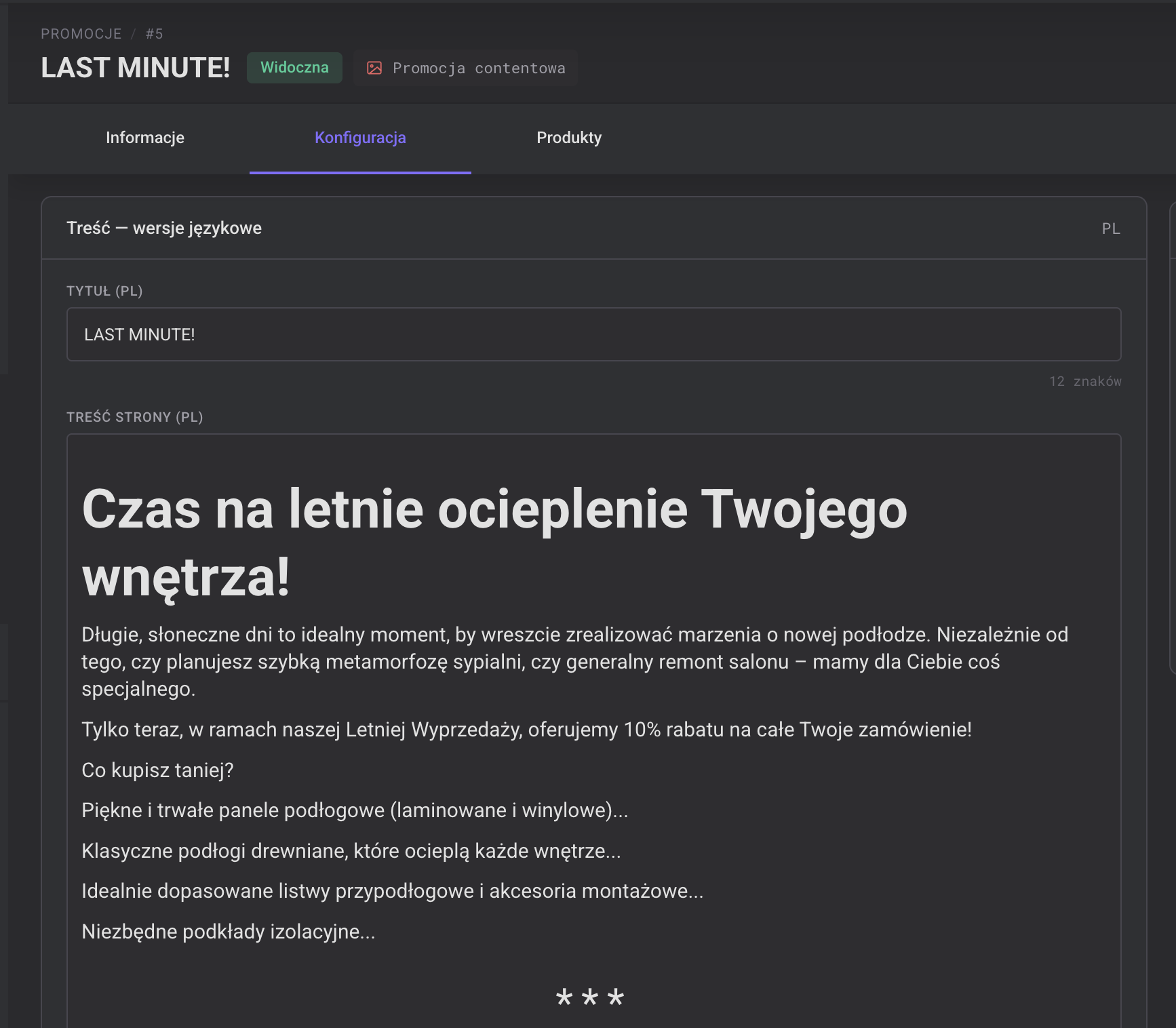Click the 'TYTUŁ (PL)' field label
Image resolution: width=1176 pixels, height=1028 pixels.
coord(104,291)
